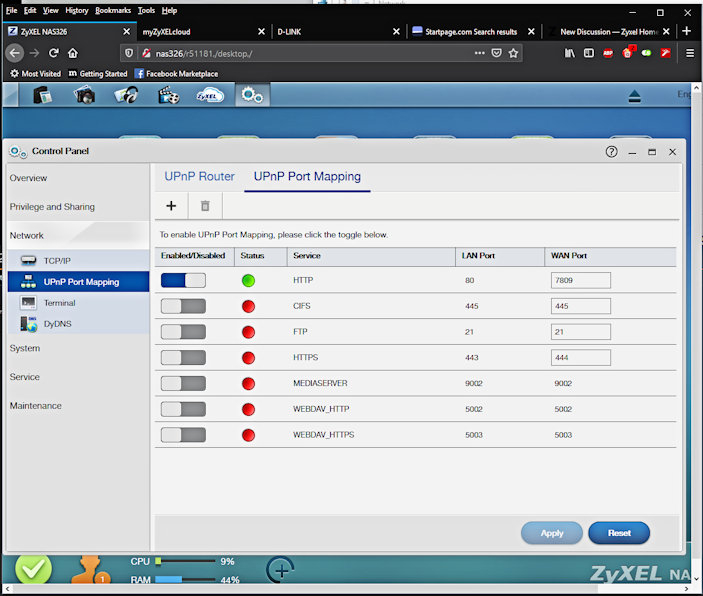Toggle the HTTP port mapping switch

coord(183,280)
